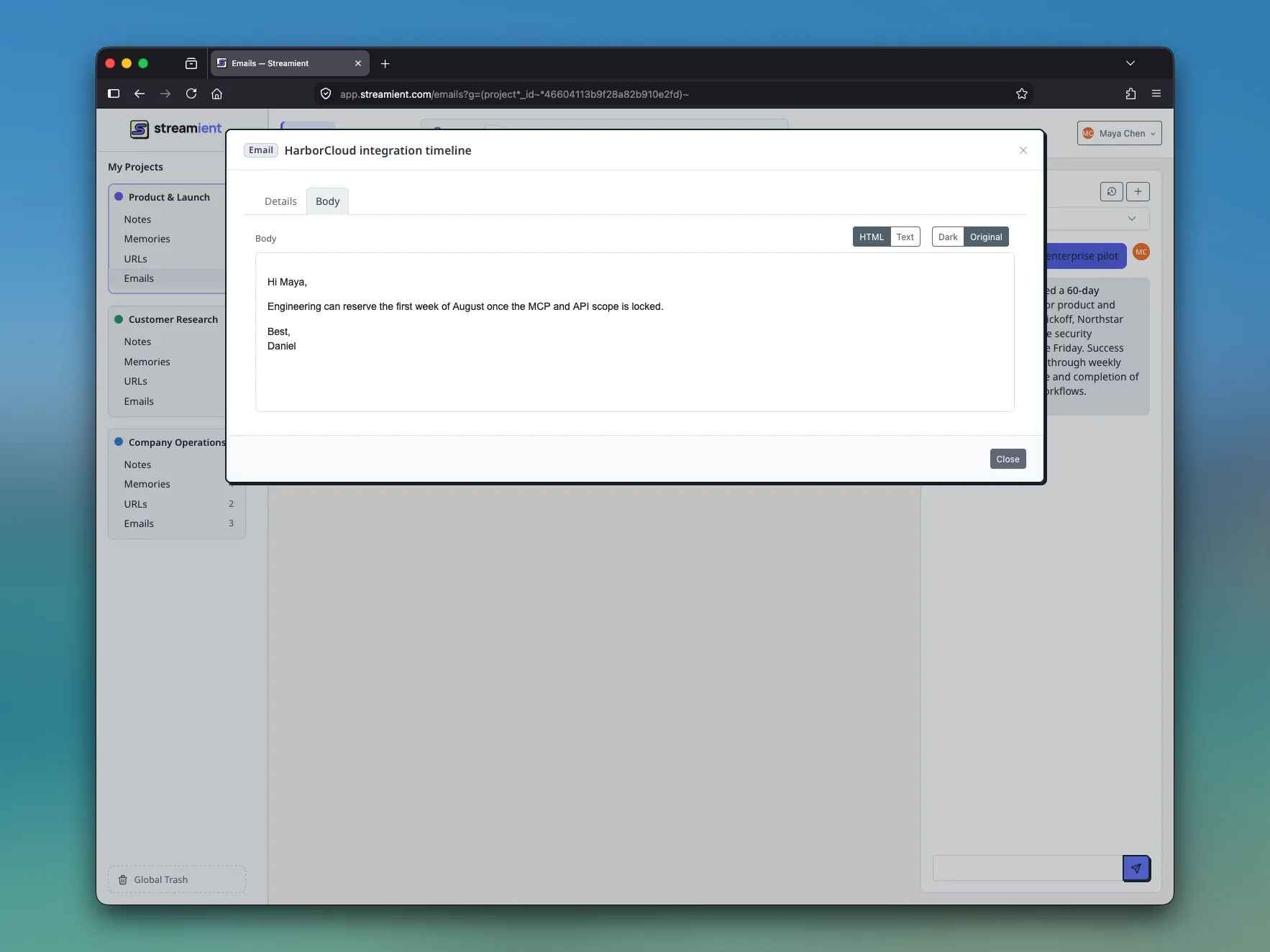Go to browser home page
The height and width of the screenshot is (952, 1270).
tap(216, 93)
